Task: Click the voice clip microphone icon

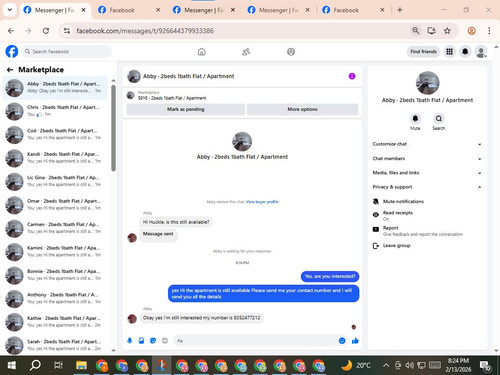Action: pyautogui.click(x=130, y=341)
